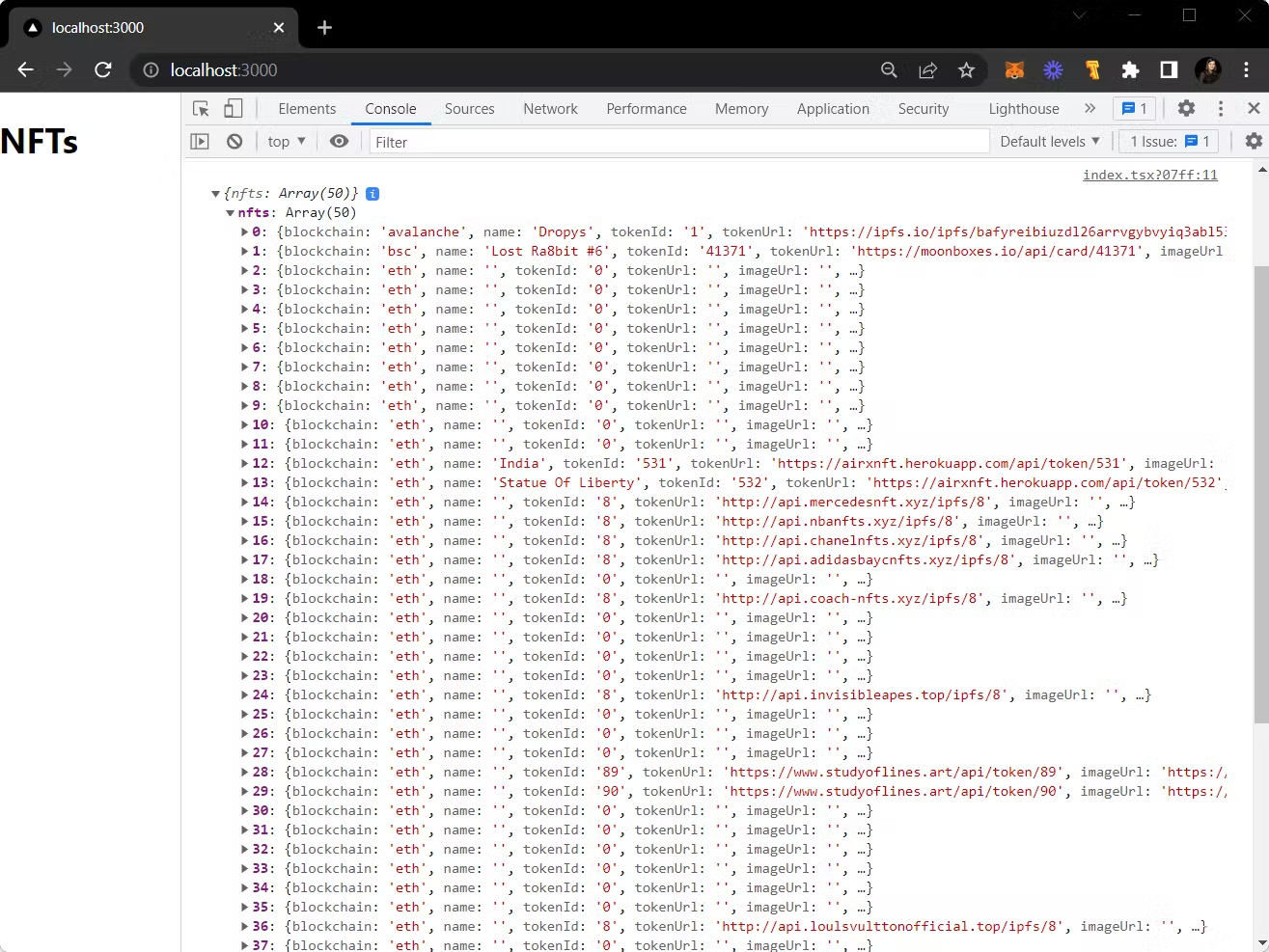Switch to the Network tab

point(550,109)
